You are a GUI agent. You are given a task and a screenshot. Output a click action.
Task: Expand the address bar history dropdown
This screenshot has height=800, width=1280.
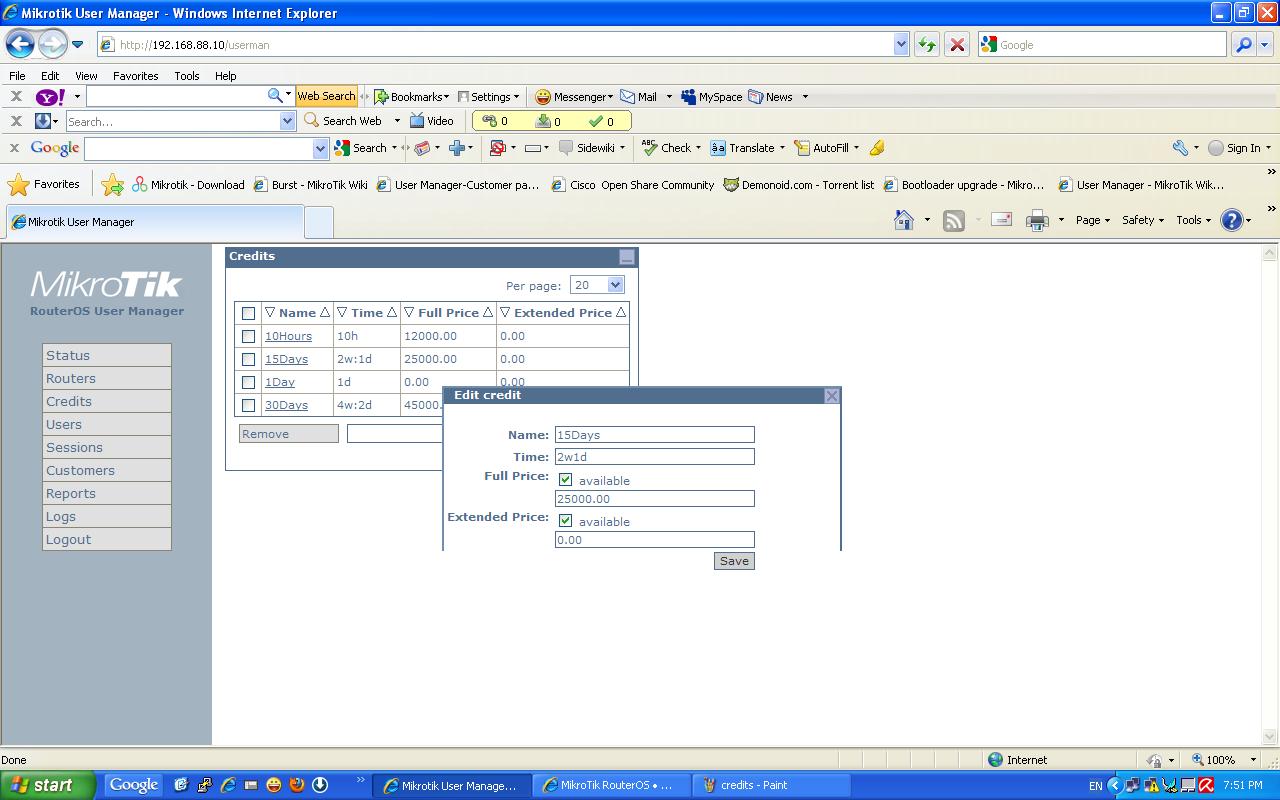coord(901,45)
